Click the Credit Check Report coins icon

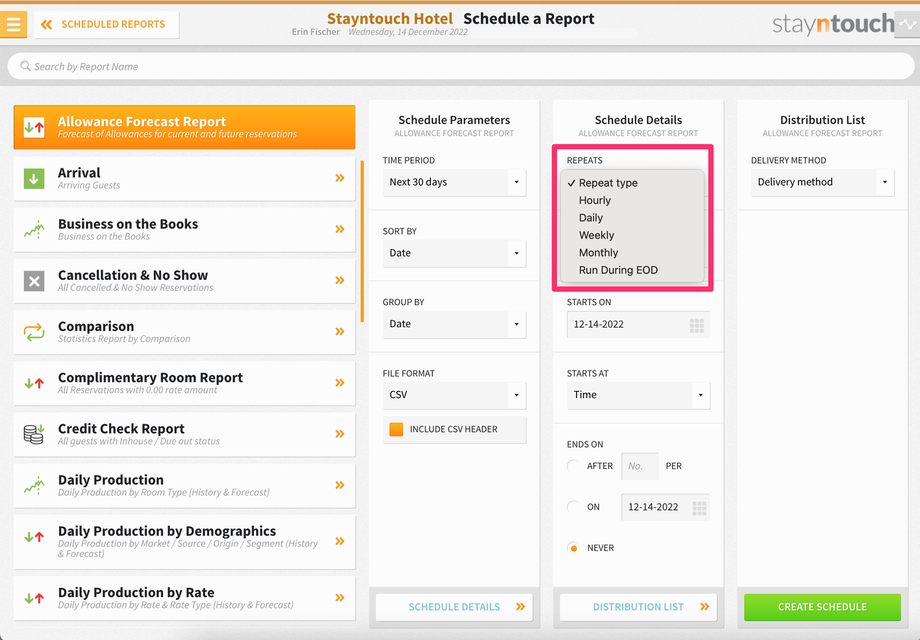pos(34,434)
